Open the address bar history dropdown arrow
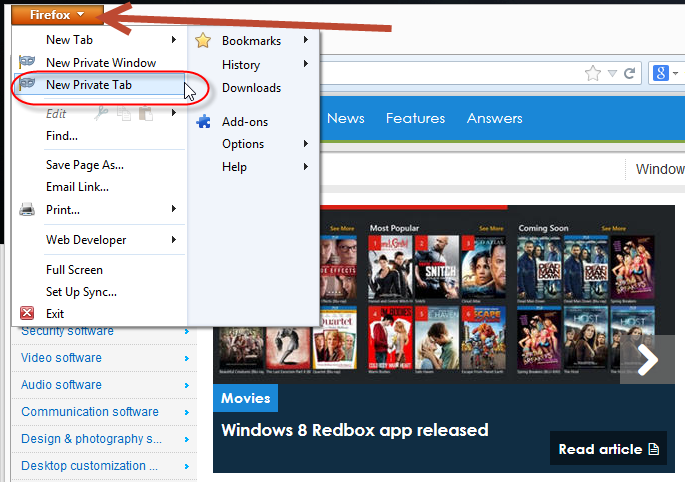The width and height of the screenshot is (685, 482). (612, 73)
